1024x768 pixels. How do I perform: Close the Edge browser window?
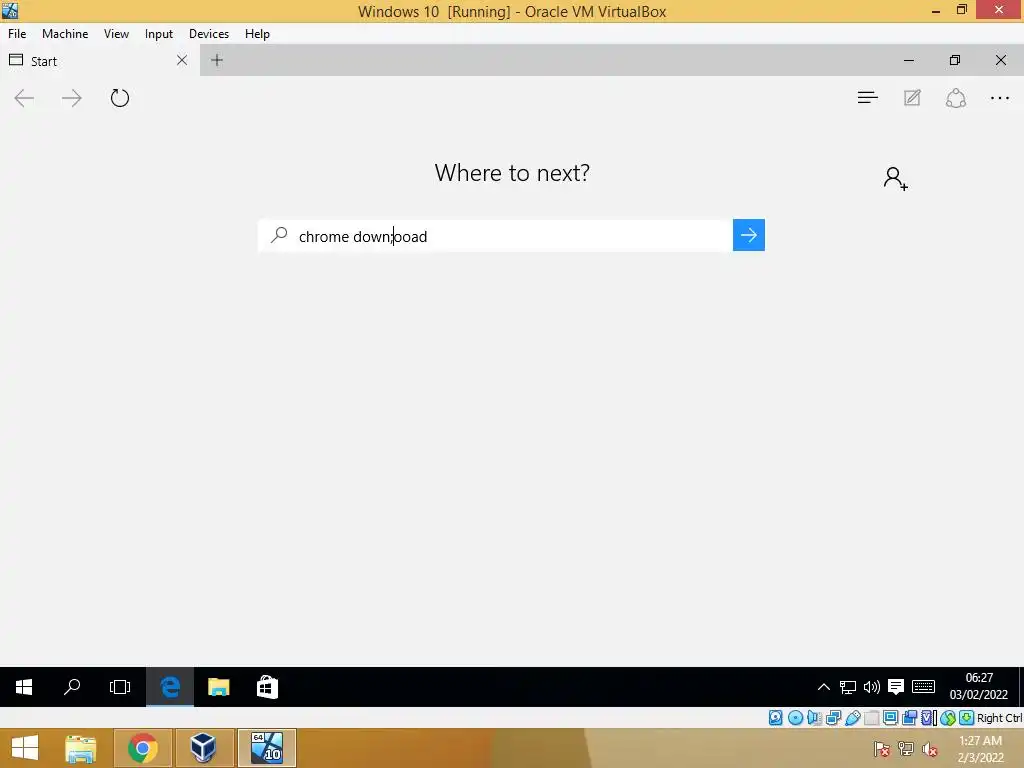(1000, 60)
